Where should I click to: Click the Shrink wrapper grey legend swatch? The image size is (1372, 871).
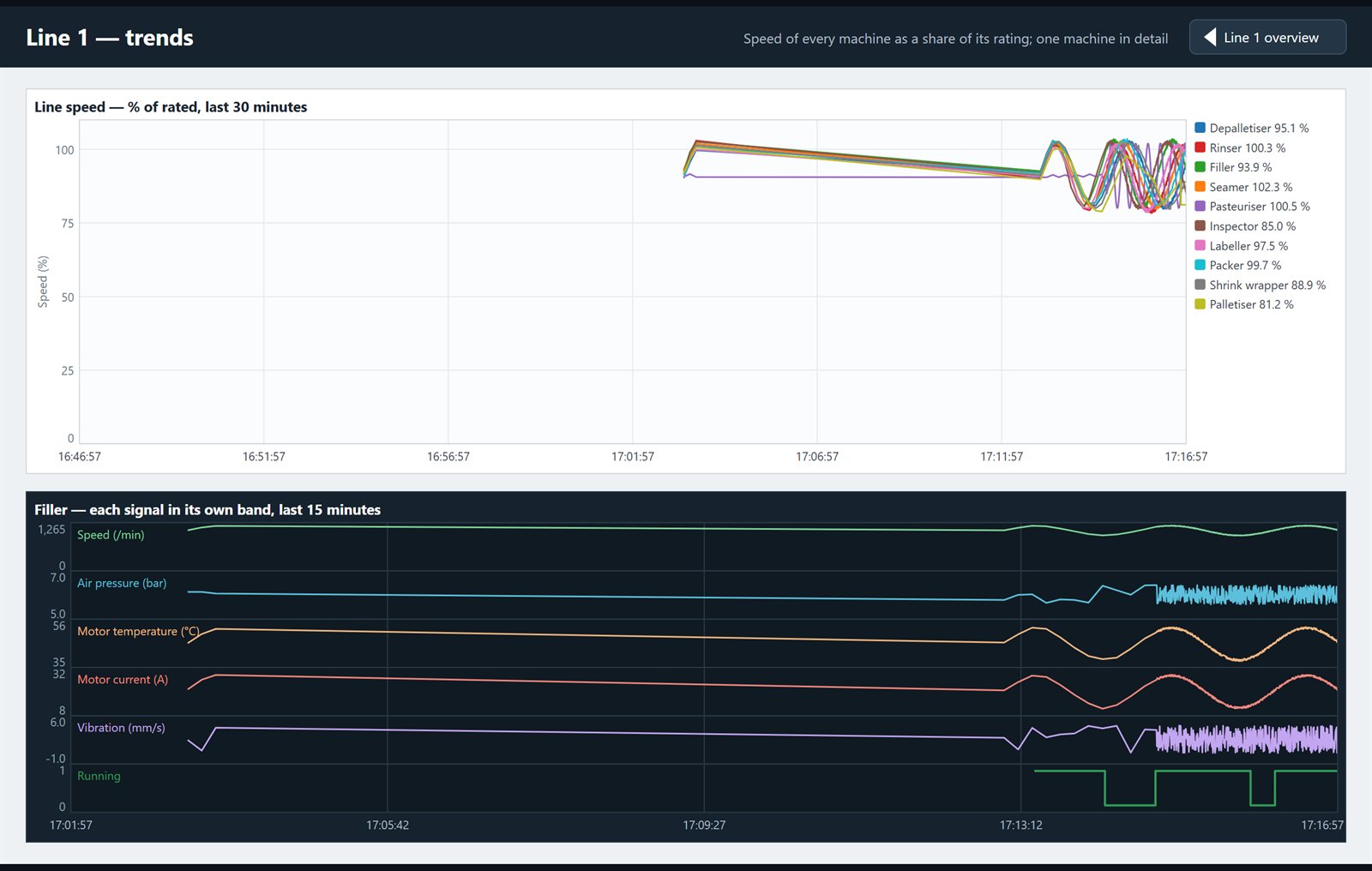[x=1200, y=285]
